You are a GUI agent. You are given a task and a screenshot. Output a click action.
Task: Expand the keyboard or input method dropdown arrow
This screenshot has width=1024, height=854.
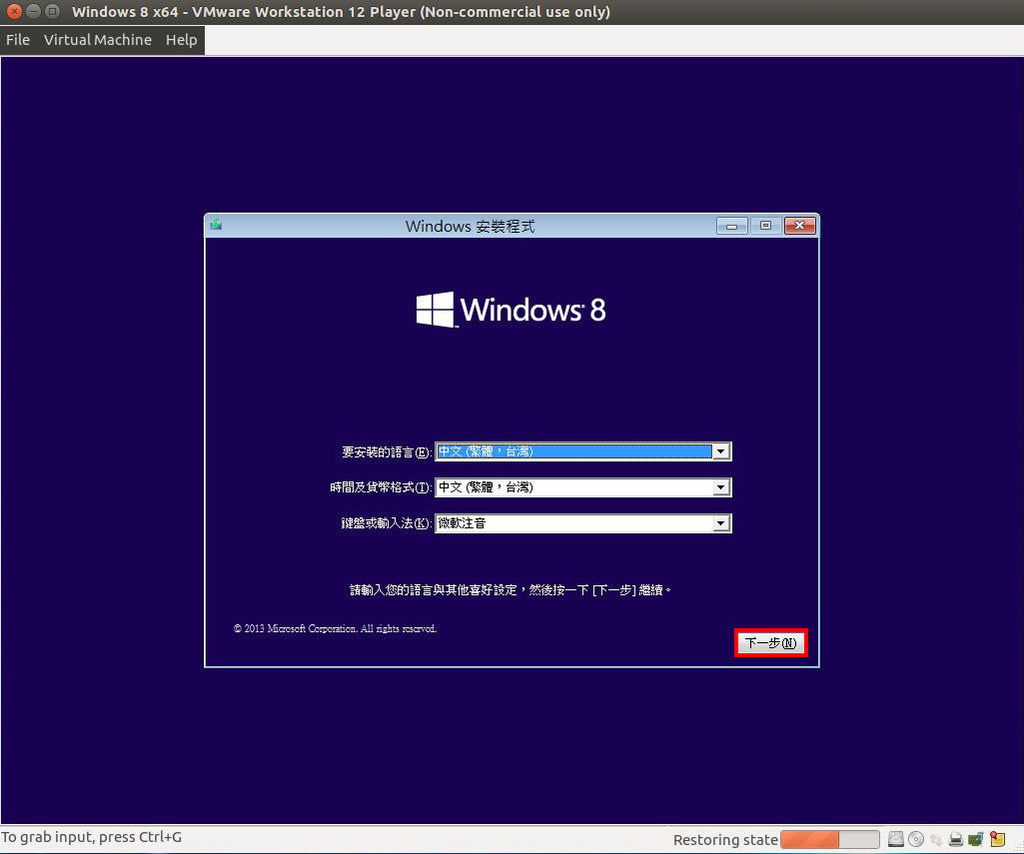tap(721, 523)
